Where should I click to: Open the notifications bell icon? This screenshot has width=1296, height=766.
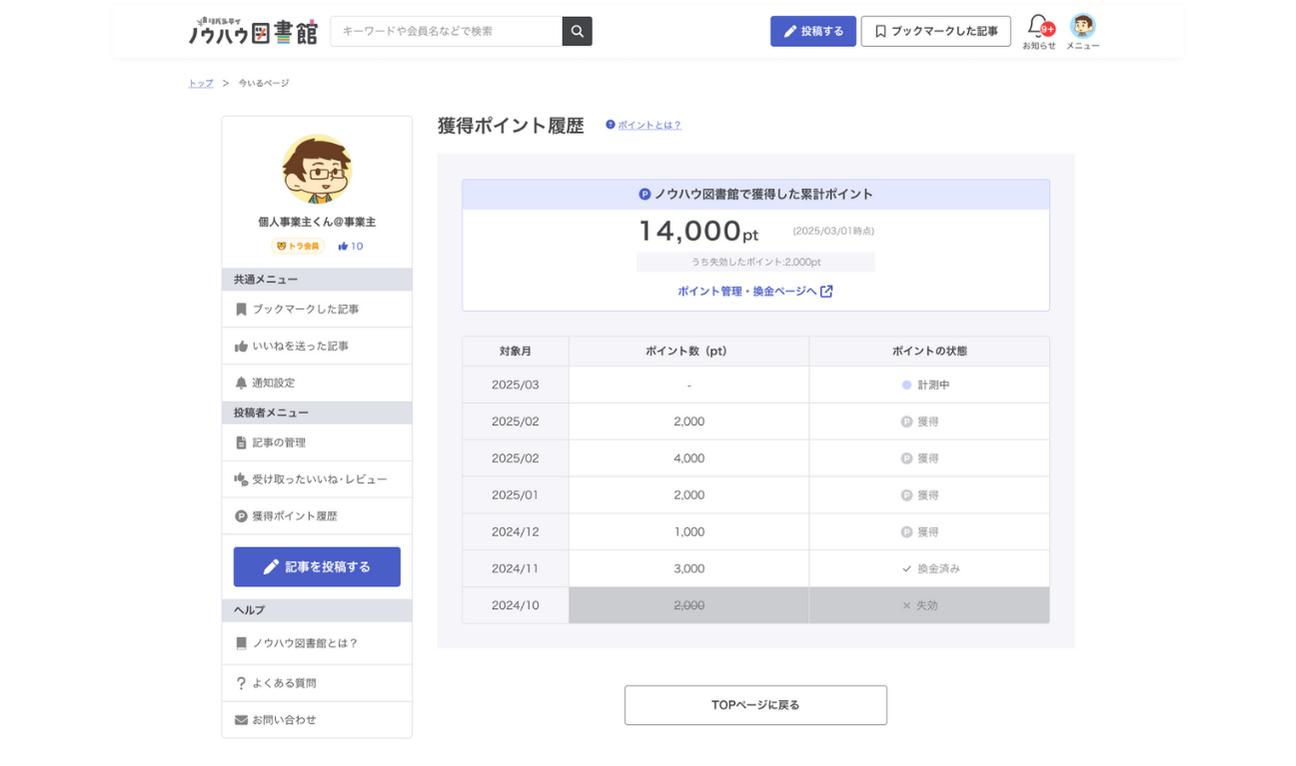(1038, 25)
